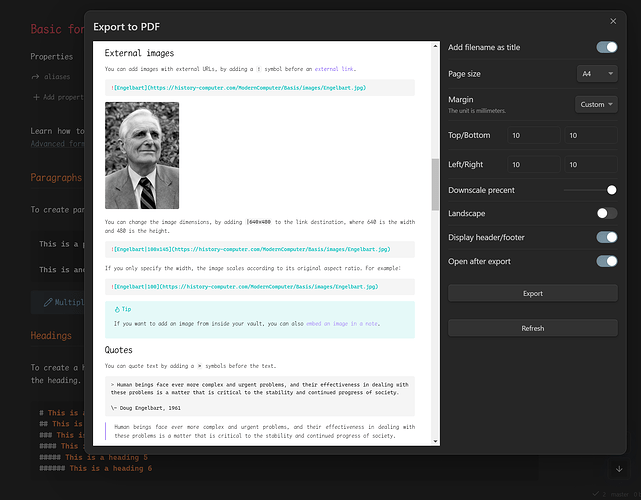Open the Margin Custom dropdown
641x500 pixels.
tap(597, 104)
